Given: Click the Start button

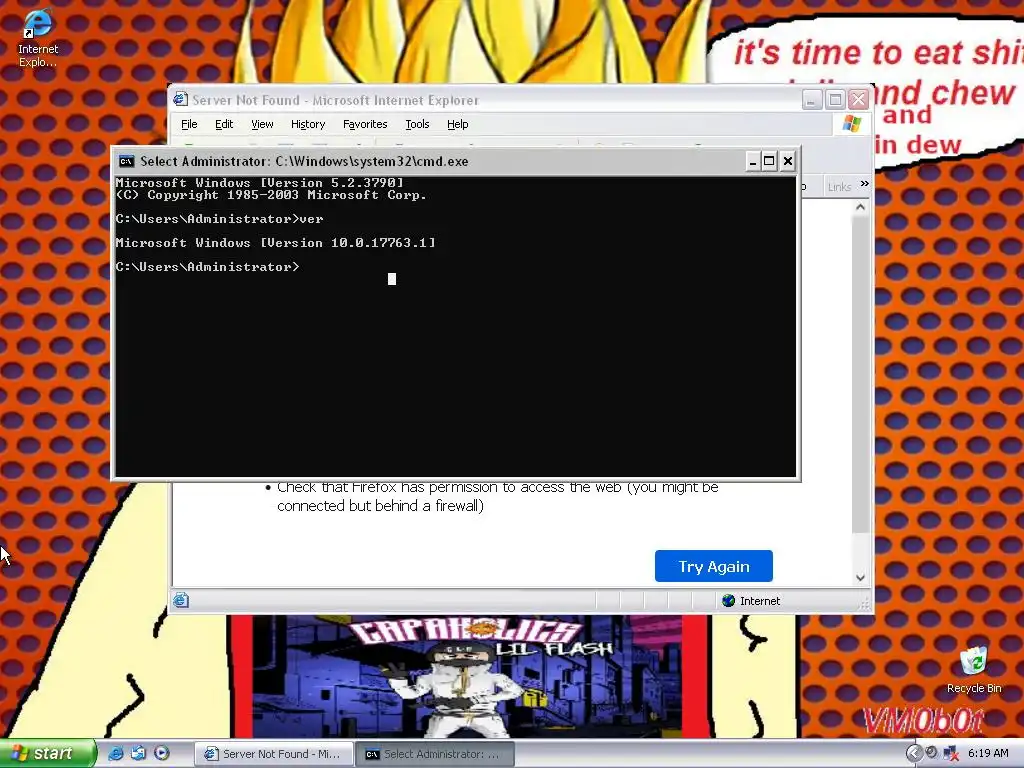Looking at the screenshot, I should pyautogui.click(x=47, y=753).
